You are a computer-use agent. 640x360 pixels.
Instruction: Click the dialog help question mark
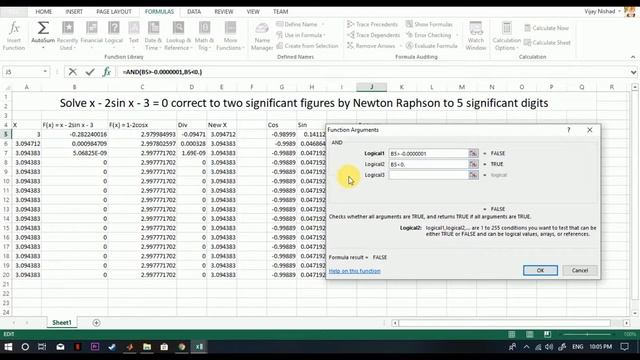pos(569,130)
